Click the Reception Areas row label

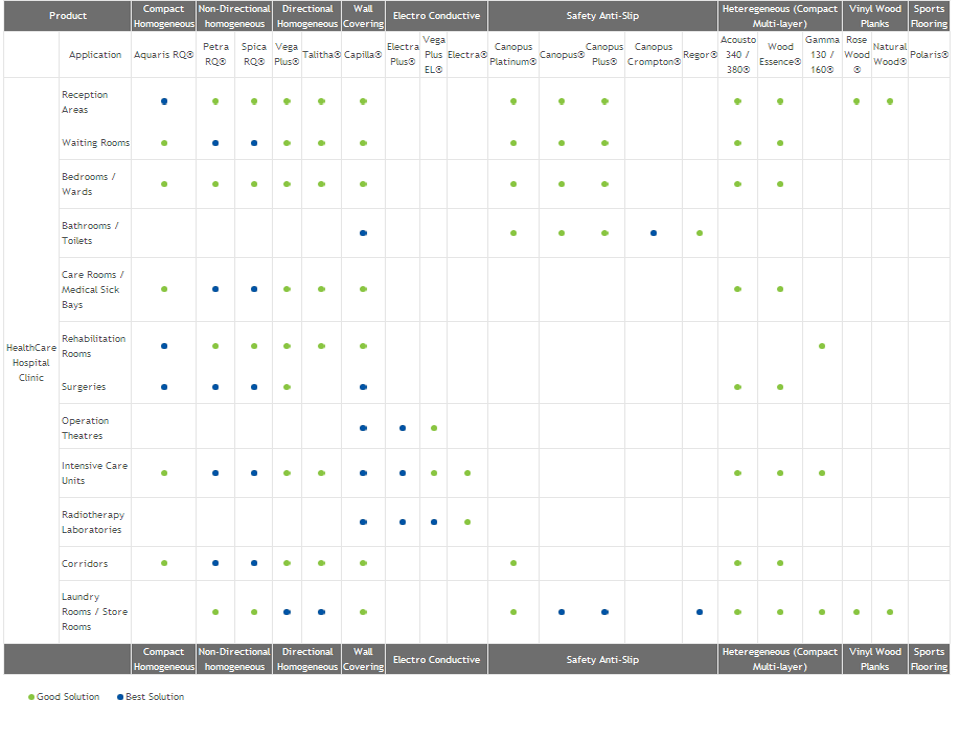[84, 102]
